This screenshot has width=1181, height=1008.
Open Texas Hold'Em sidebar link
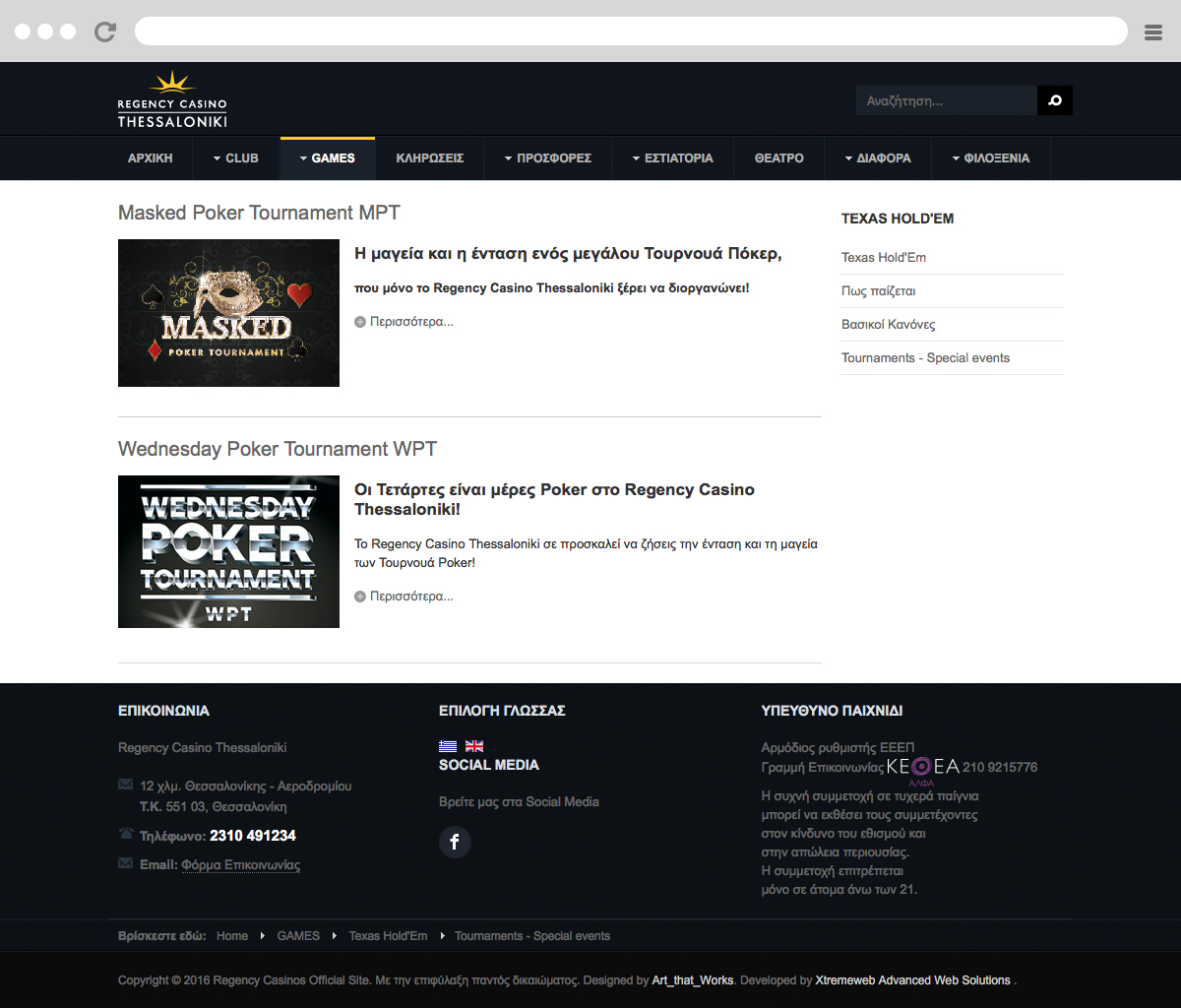coord(884,258)
